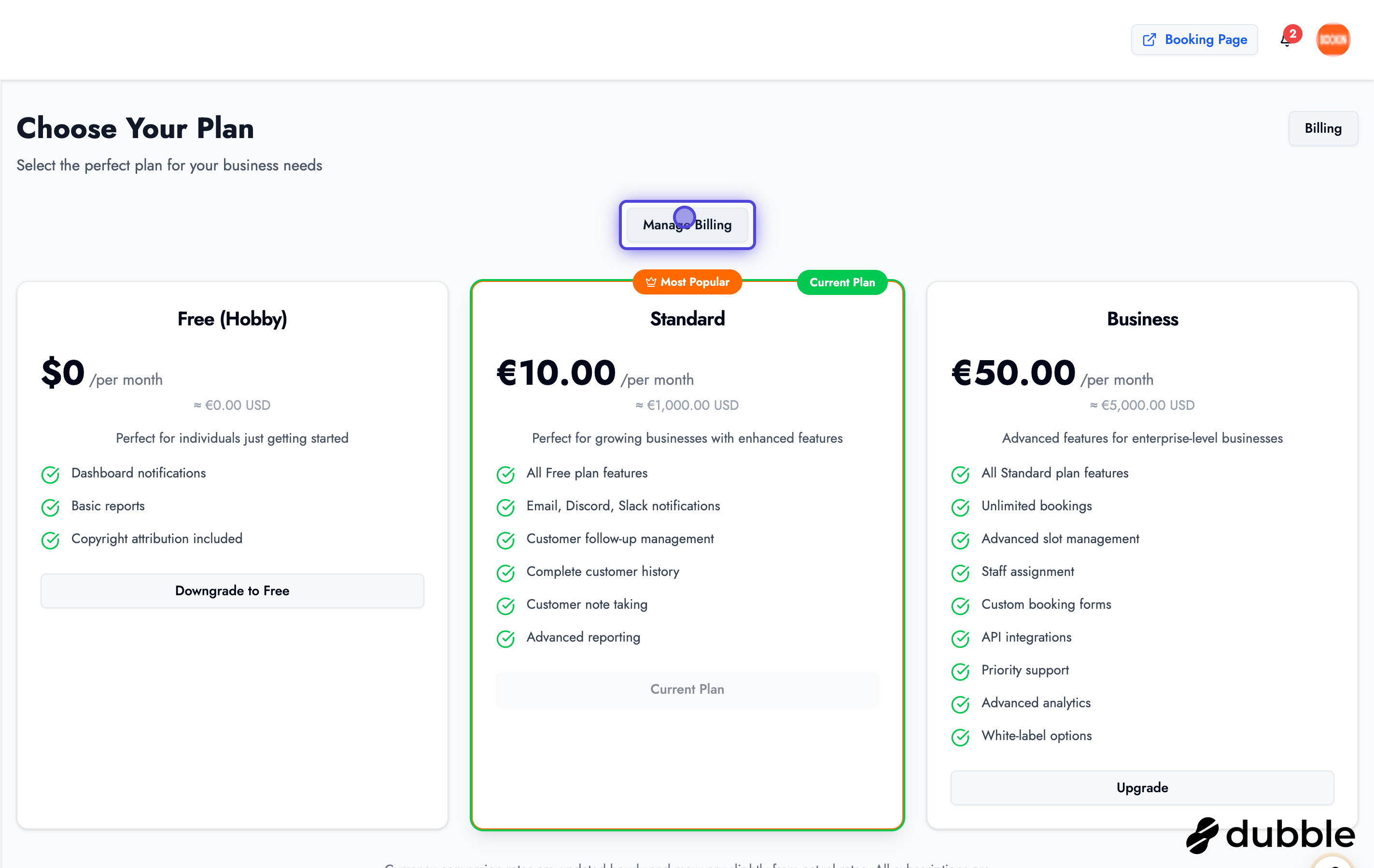Click the external-link icon inside Booking Page button
This screenshot has width=1374, height=868.
[1150, 40]
